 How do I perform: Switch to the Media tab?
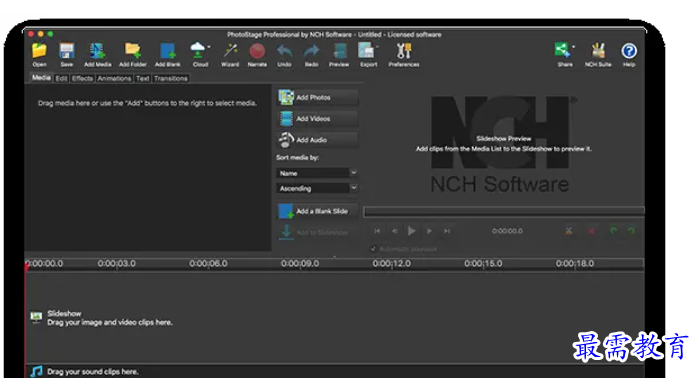pos(41,78)
